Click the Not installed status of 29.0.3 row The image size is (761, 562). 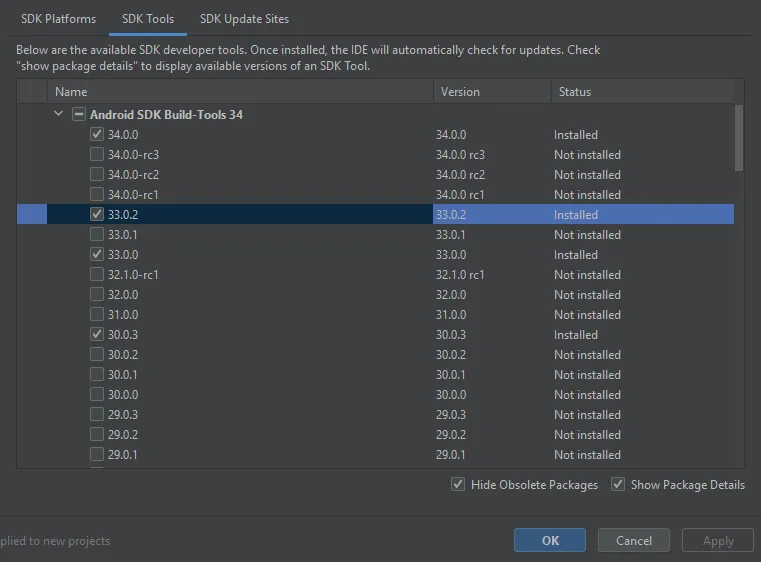[587, 414]
